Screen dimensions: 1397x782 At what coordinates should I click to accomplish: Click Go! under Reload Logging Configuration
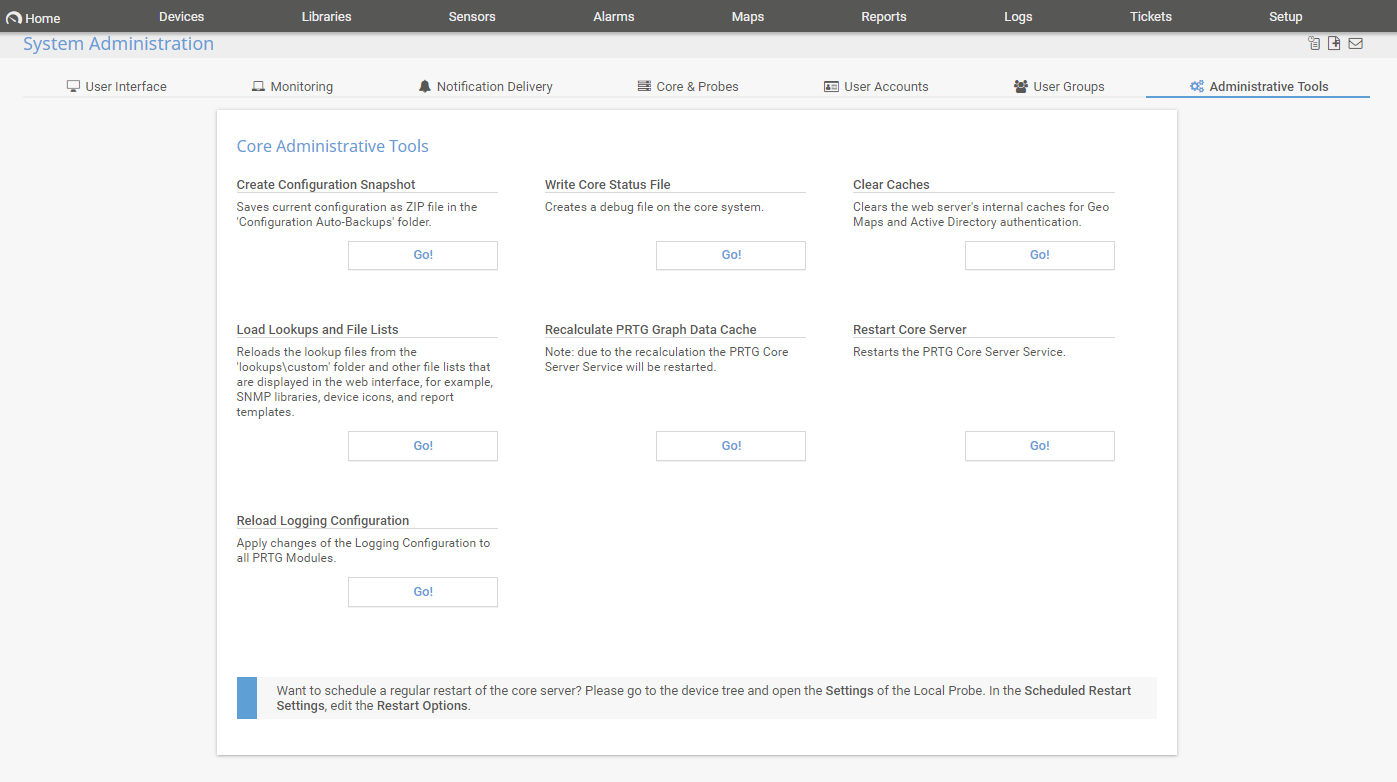[x=423, y=592]
